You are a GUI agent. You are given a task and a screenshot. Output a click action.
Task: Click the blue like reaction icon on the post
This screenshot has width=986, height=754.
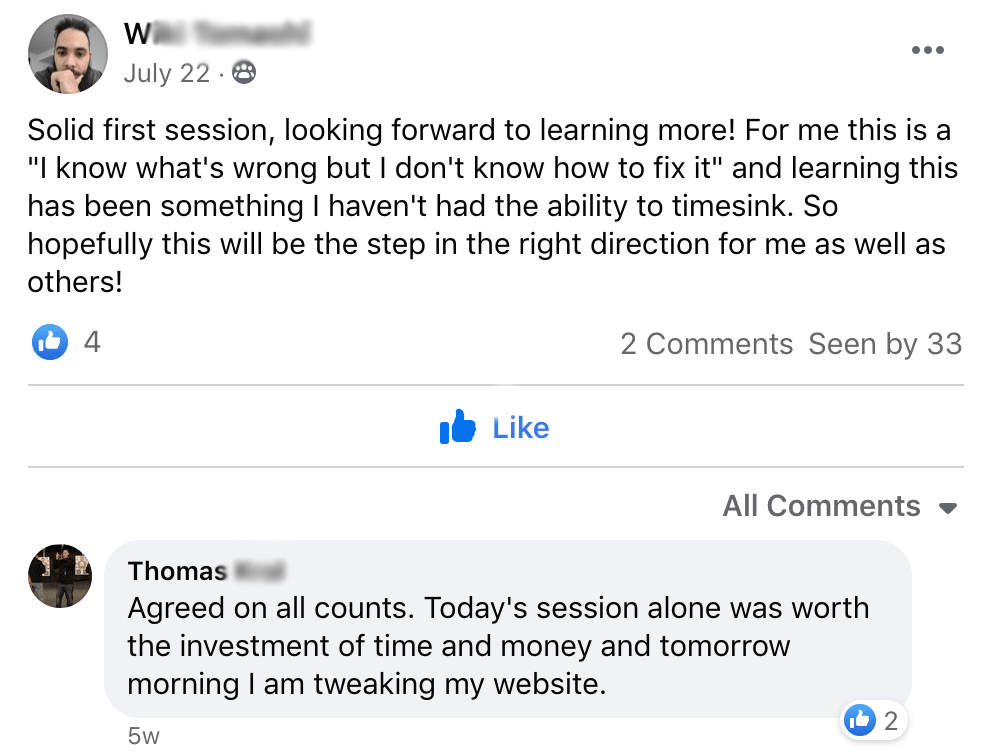click(49, 343)
